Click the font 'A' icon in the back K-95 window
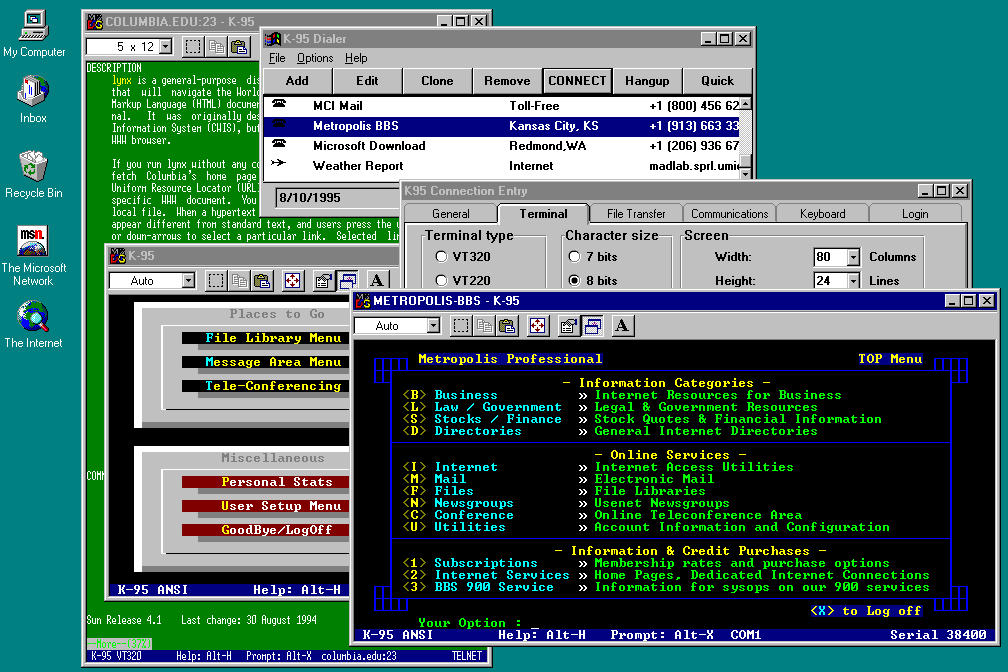This screenshot has width=1008, height=672. tap(377, 281)
